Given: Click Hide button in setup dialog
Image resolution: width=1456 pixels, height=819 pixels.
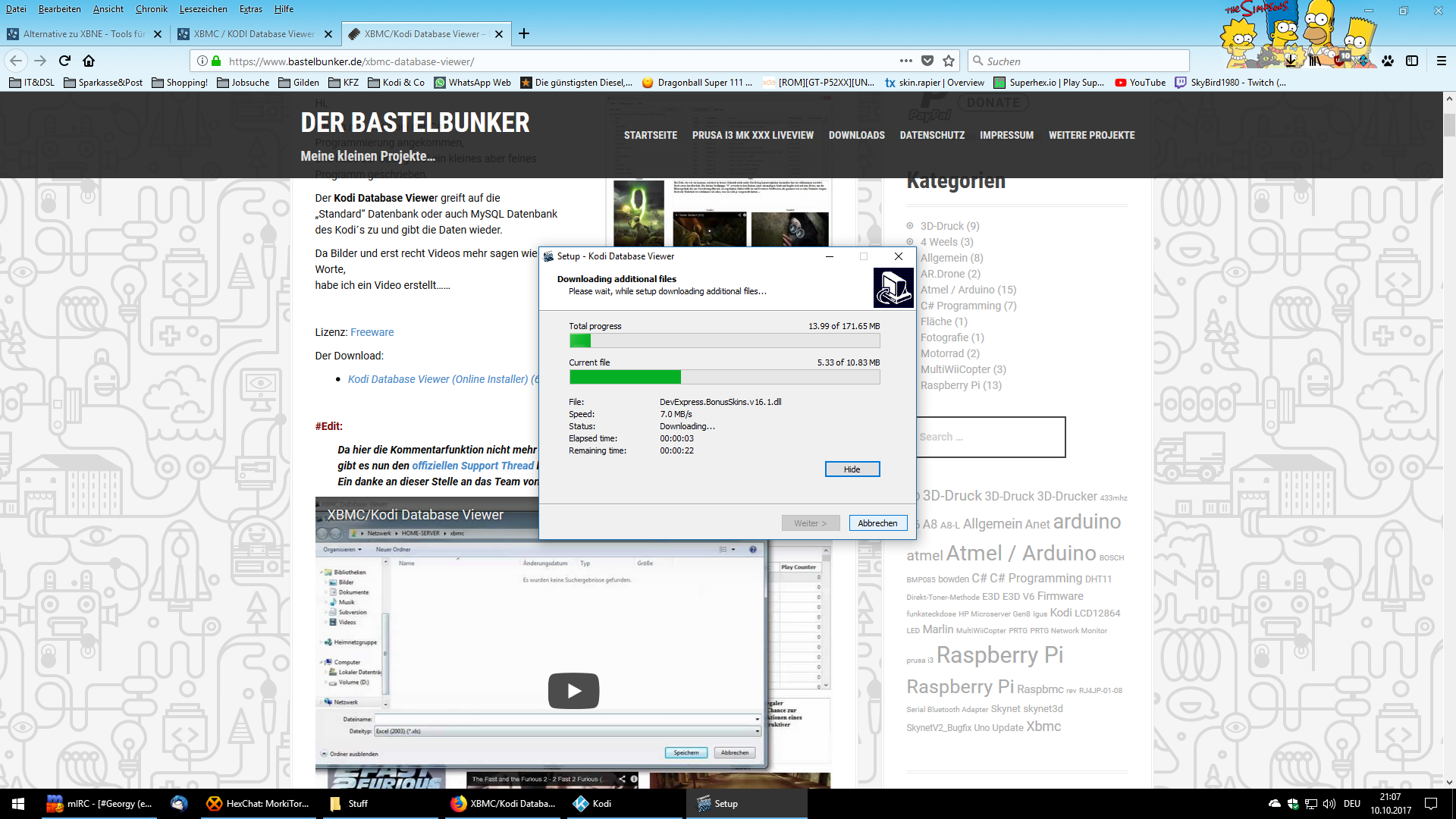Looking at the screenshot, I should click(x=852, y=469).
